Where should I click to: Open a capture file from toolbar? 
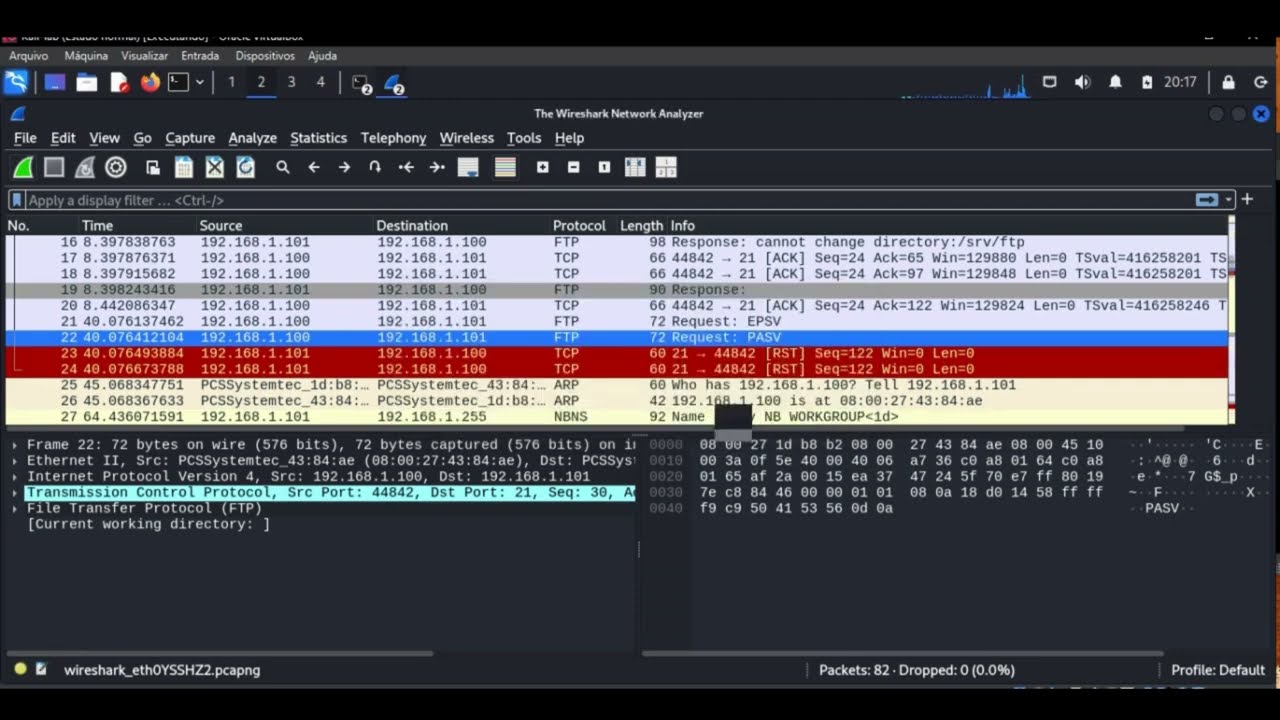click(x=153, y=168)
